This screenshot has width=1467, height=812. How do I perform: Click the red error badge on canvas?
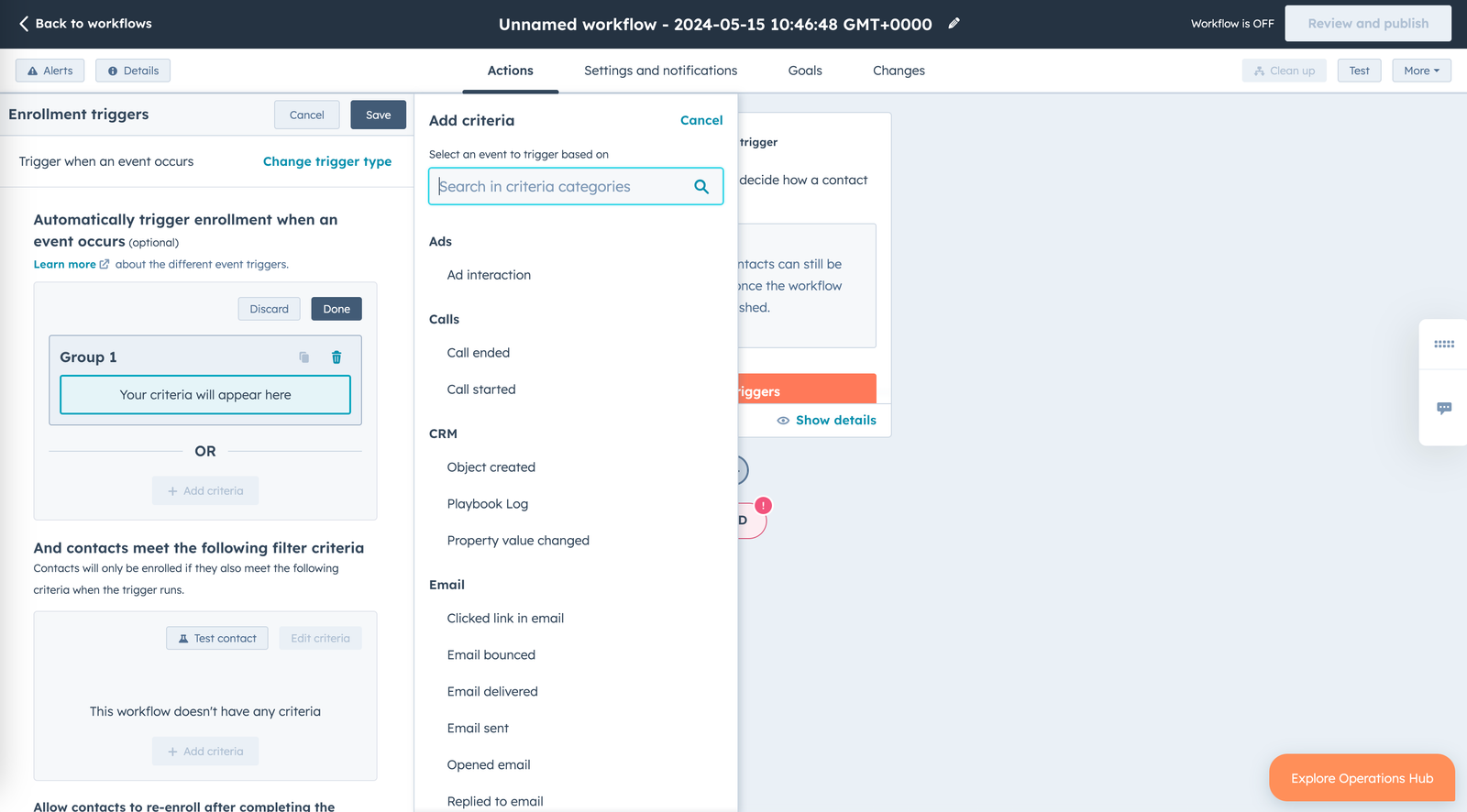[763, 506]
